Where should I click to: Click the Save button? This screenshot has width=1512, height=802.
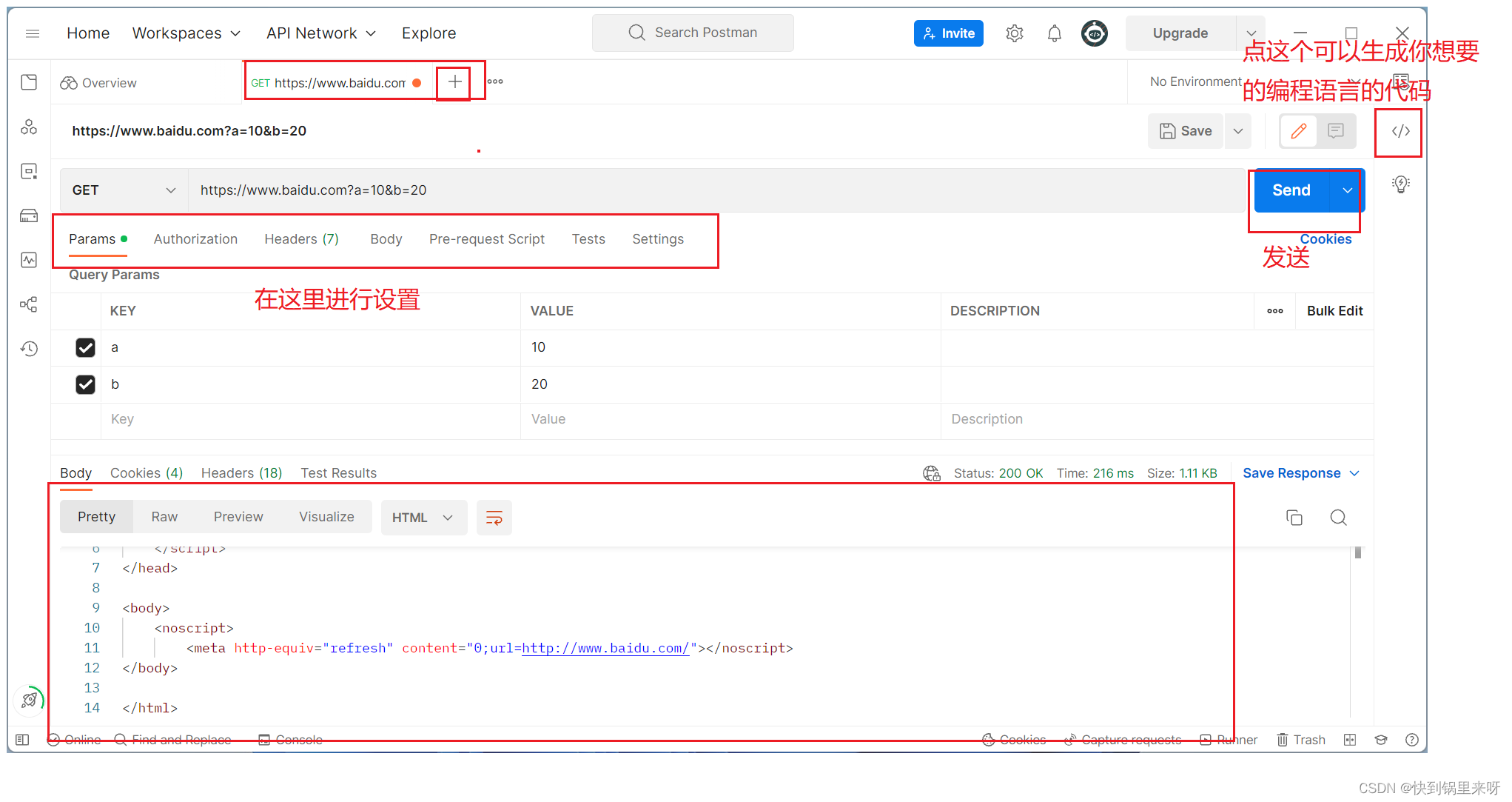[1186, 131]
